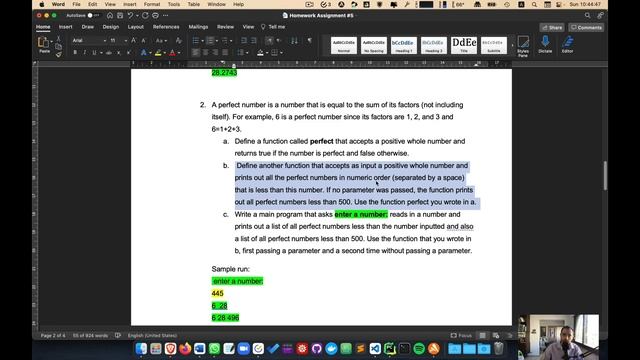Clear all formatting icon
The width and height of the screenshot is (640, 360).
tap(178, 40)
